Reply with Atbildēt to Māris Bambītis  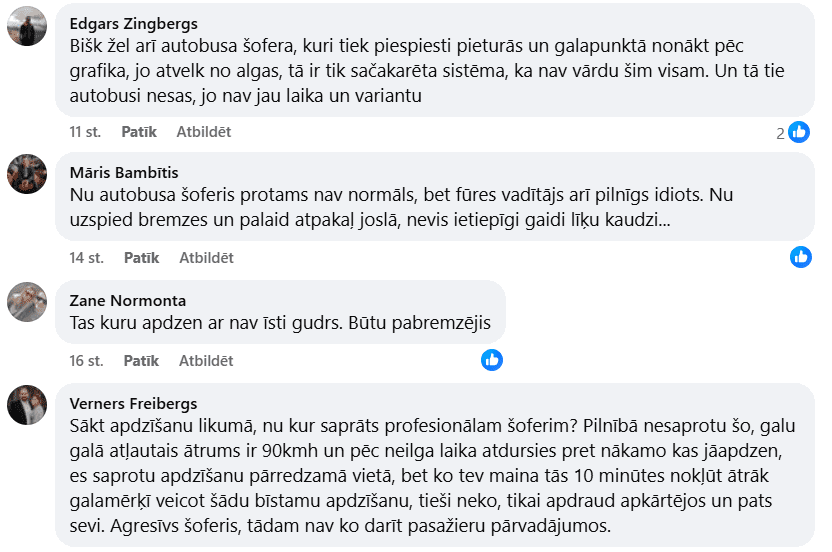(x=206, y=258)
